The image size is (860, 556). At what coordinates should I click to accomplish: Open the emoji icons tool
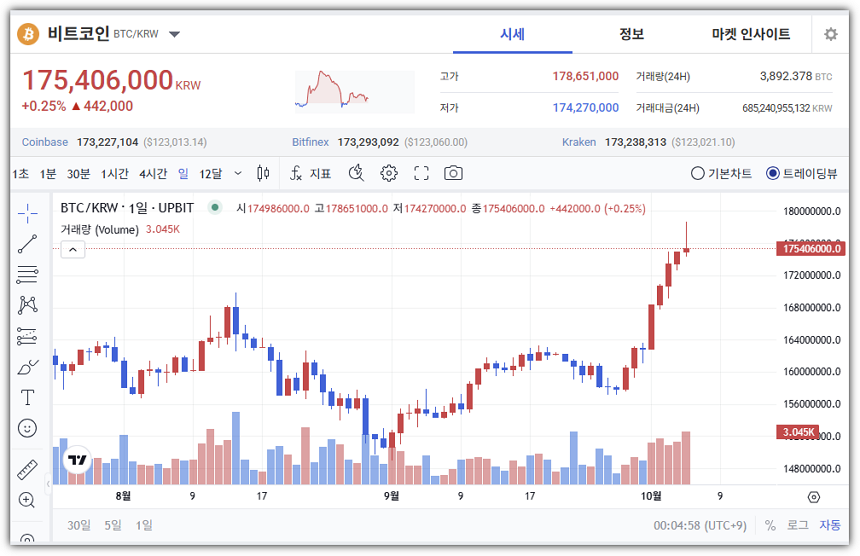coord(27,428)
